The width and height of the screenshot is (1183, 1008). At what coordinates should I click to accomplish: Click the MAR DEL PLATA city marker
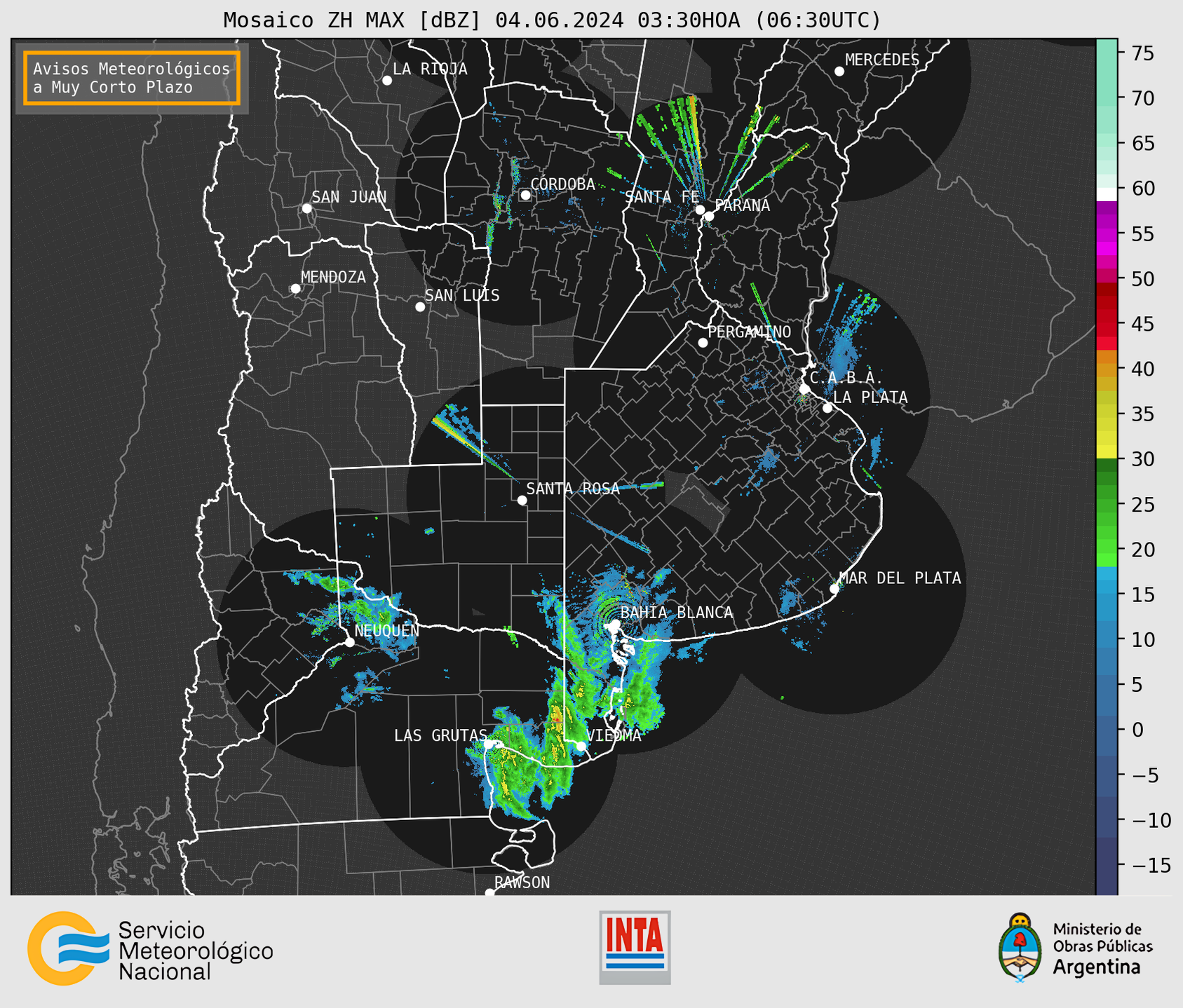834,589
